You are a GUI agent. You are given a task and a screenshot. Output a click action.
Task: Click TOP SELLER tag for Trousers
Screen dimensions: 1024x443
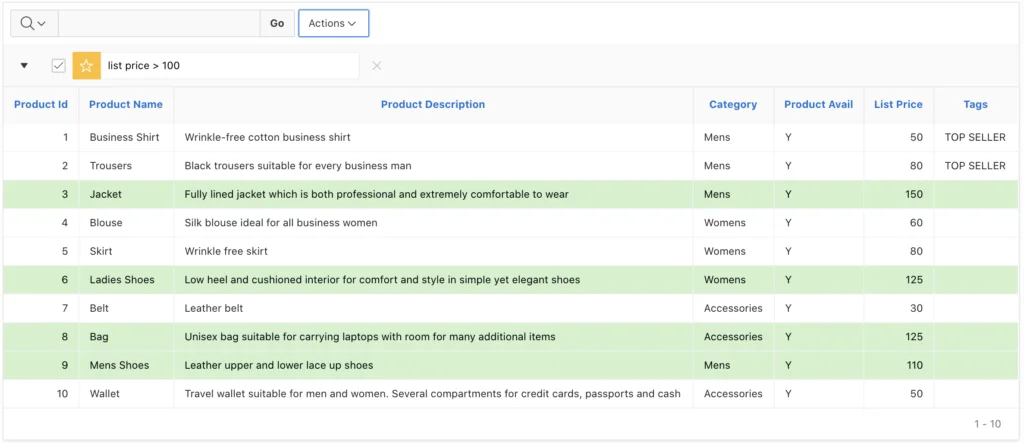click(x=975, y=166)
